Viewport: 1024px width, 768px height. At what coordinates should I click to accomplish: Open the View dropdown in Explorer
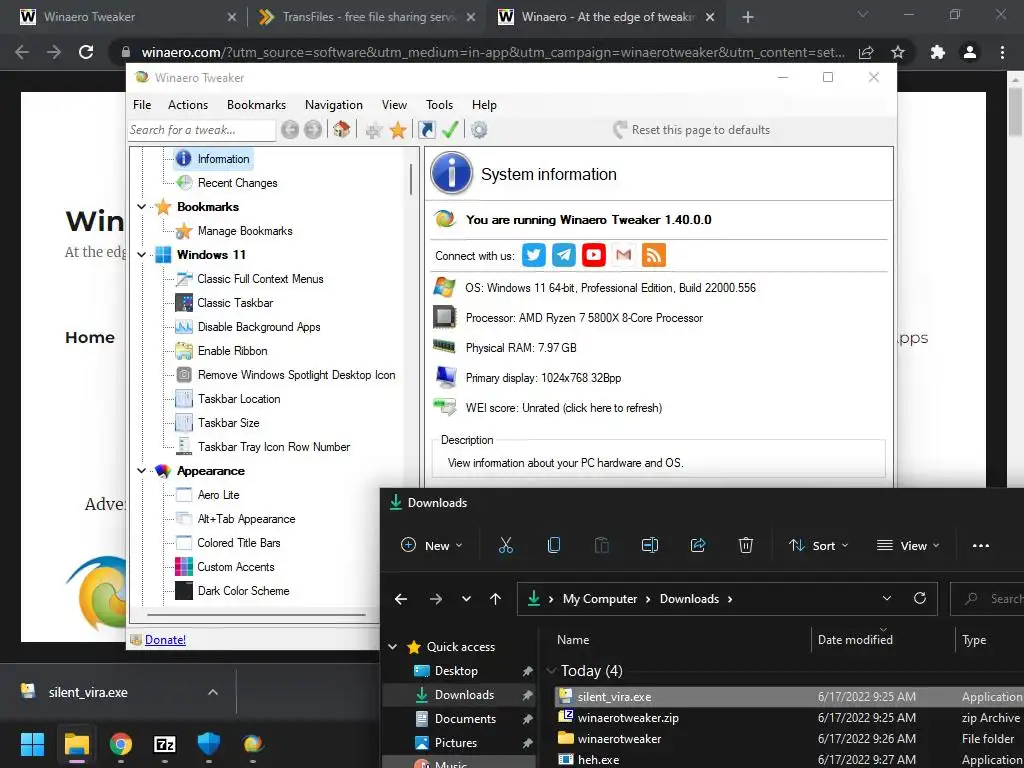pyautogui.click(x=908, y=545)
